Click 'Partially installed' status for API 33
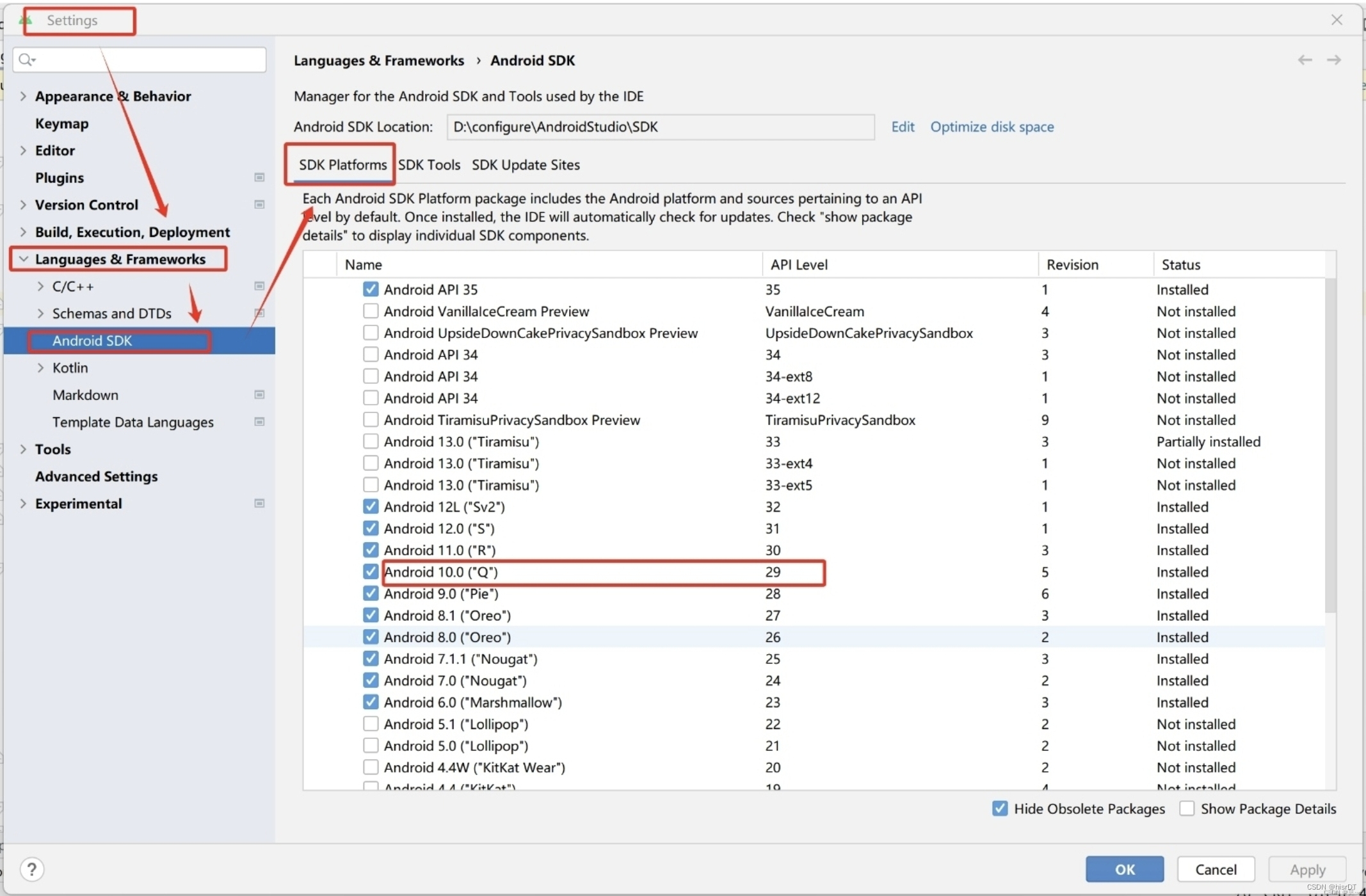The width and height of the screenshot is (1366, 896). click(1208, 442)
